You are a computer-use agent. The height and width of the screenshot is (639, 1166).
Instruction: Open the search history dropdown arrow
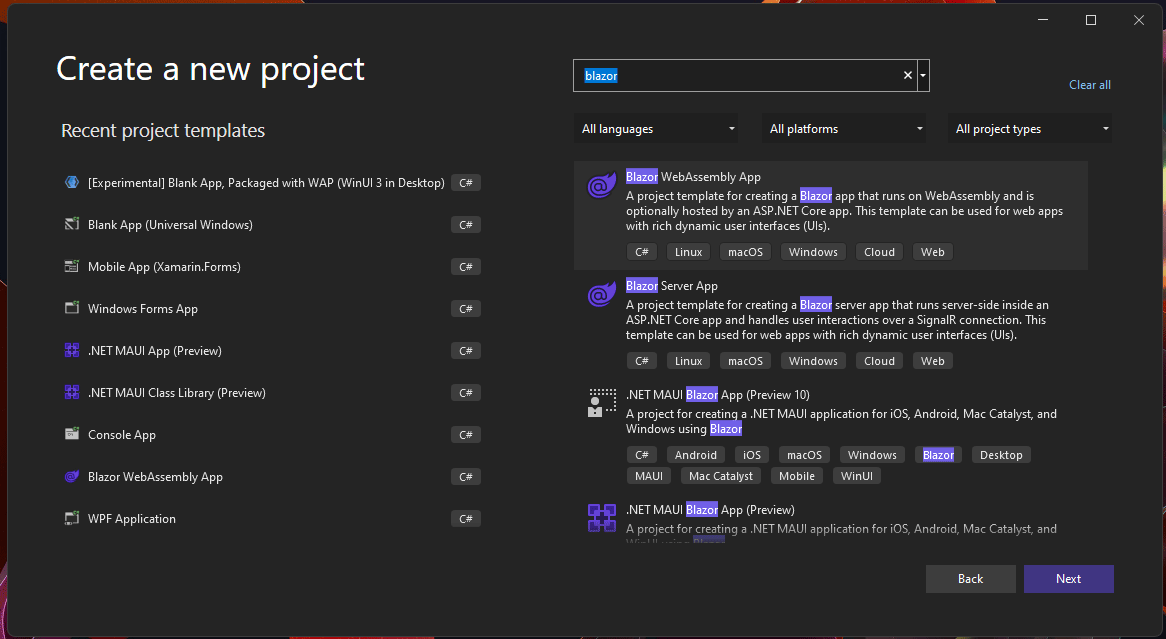click(x=923, y=75)
